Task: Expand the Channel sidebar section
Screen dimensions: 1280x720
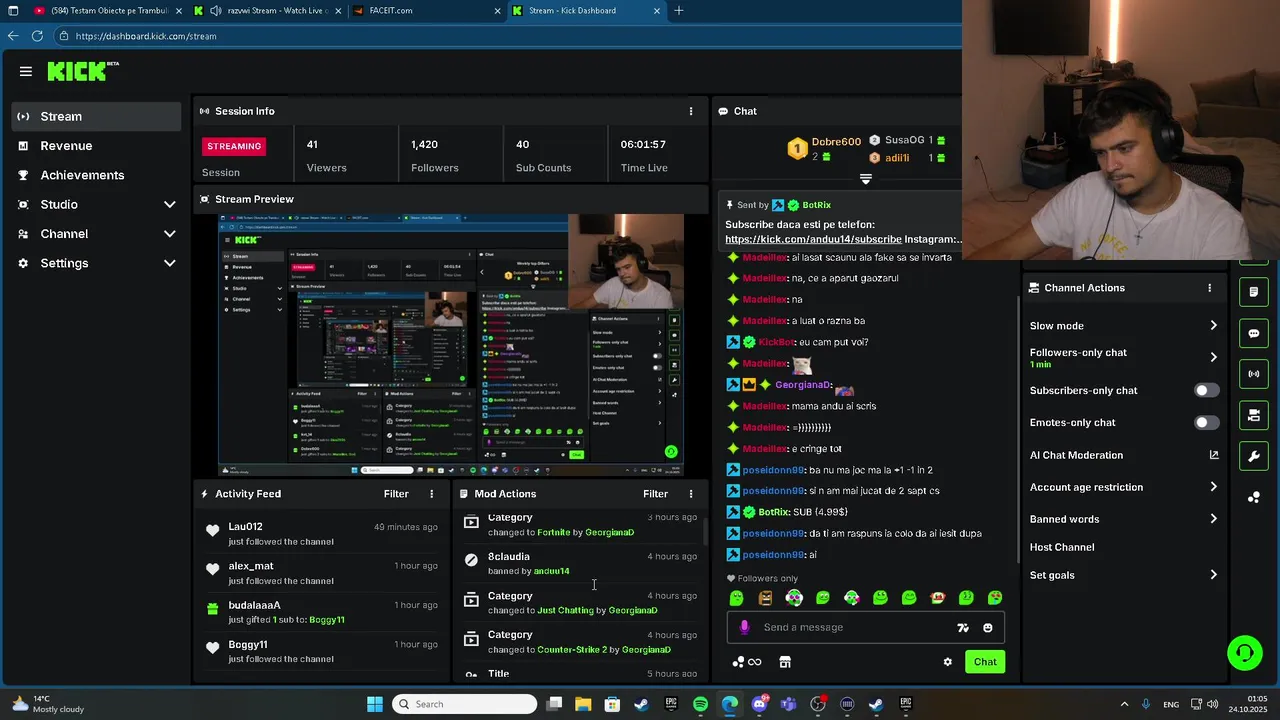Action: coord(97,233)
